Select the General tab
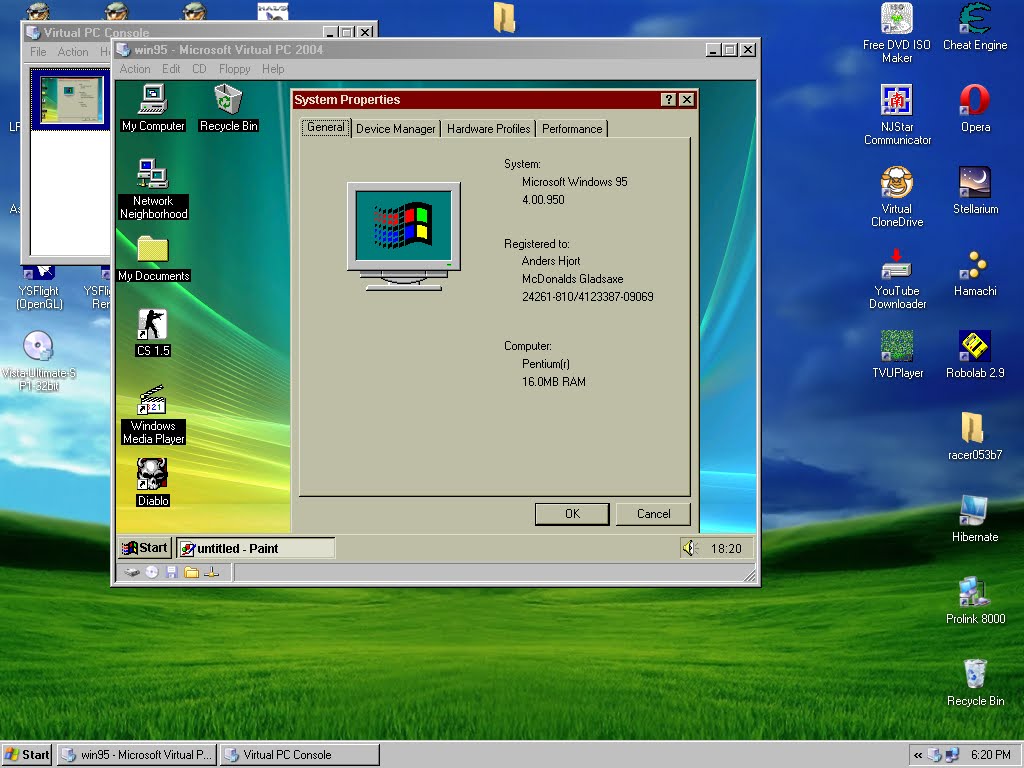This screenshot has height=768, width=1024. coord(326,127)
